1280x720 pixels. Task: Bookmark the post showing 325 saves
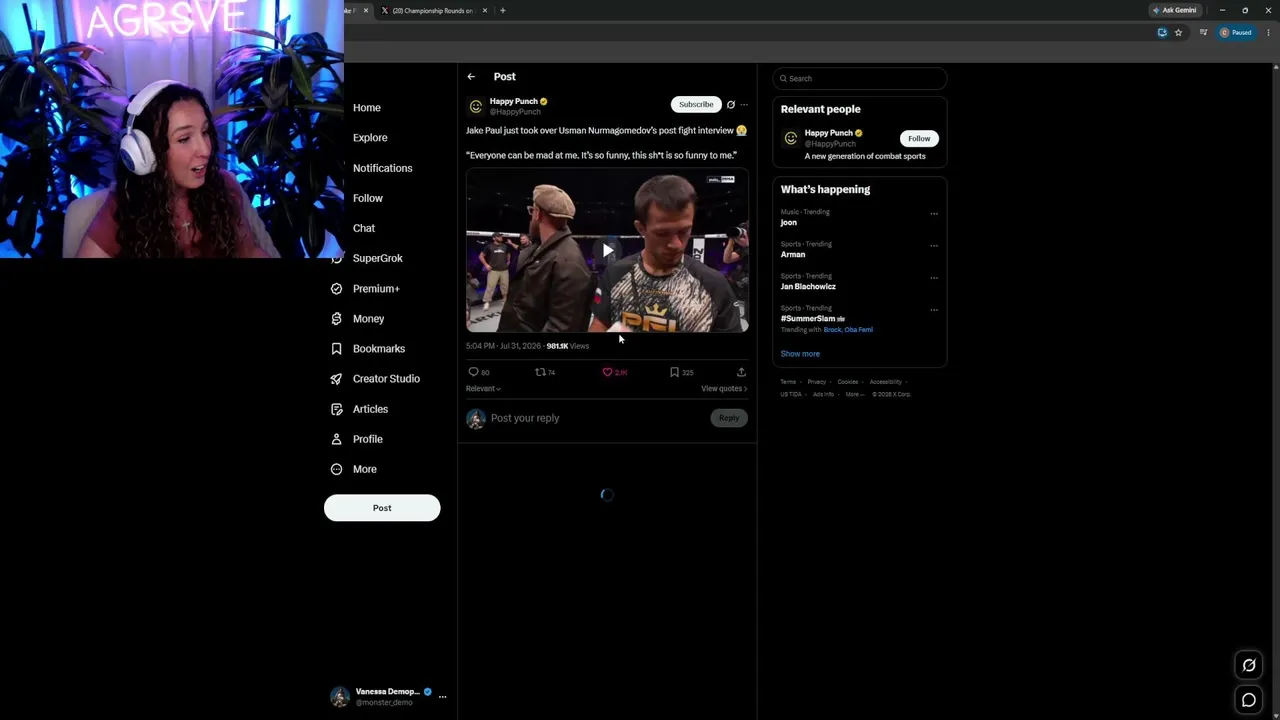[674, 372]
